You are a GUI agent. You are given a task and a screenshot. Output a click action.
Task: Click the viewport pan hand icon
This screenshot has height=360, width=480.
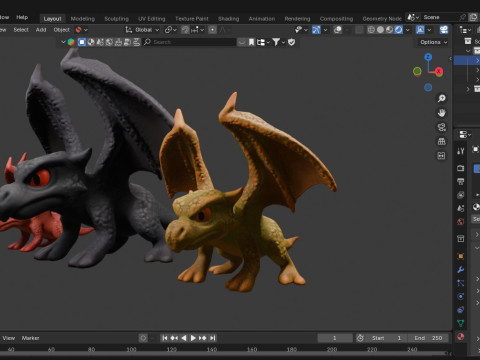point(441,113)
